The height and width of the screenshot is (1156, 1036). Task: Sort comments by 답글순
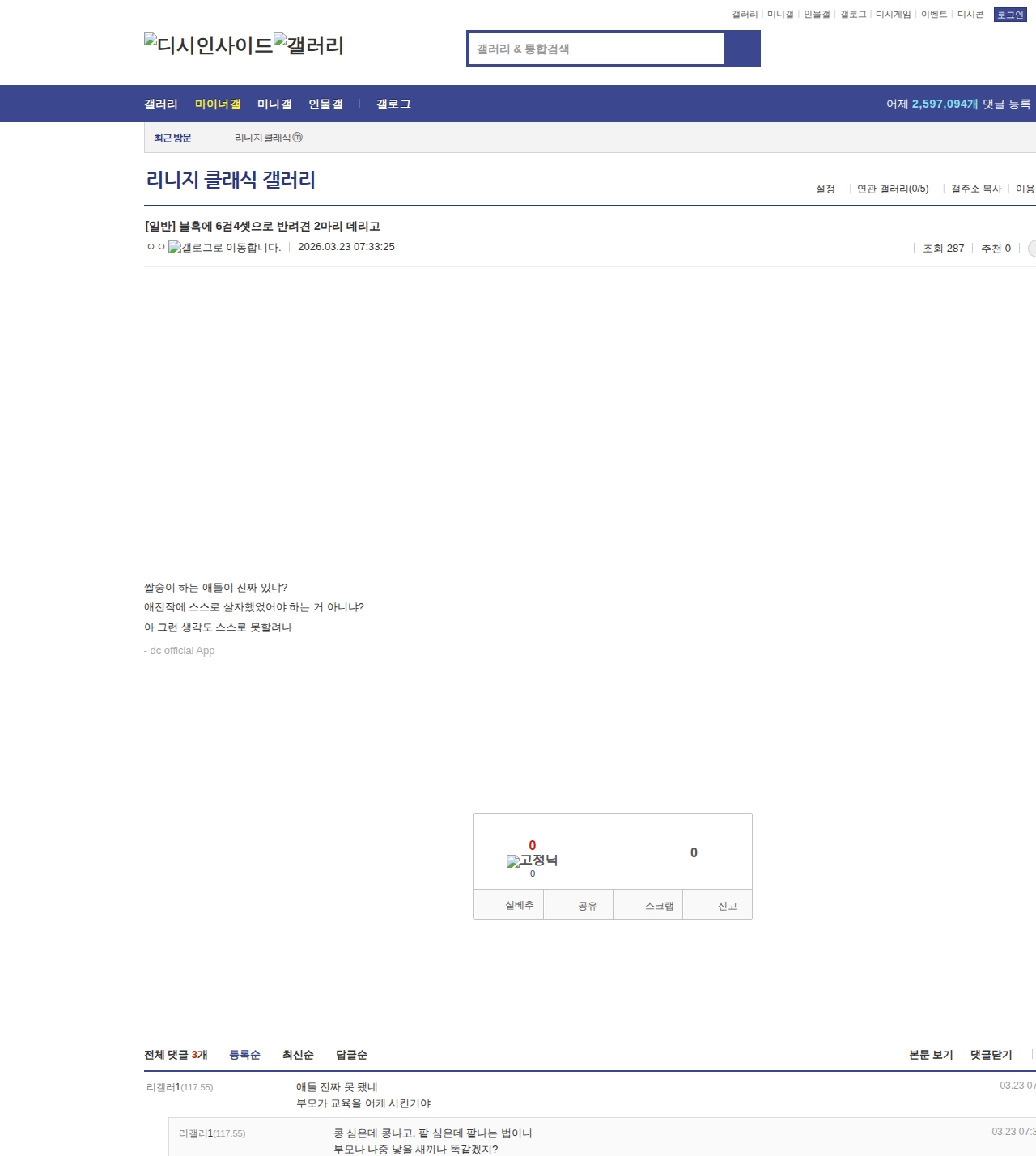351,1055
